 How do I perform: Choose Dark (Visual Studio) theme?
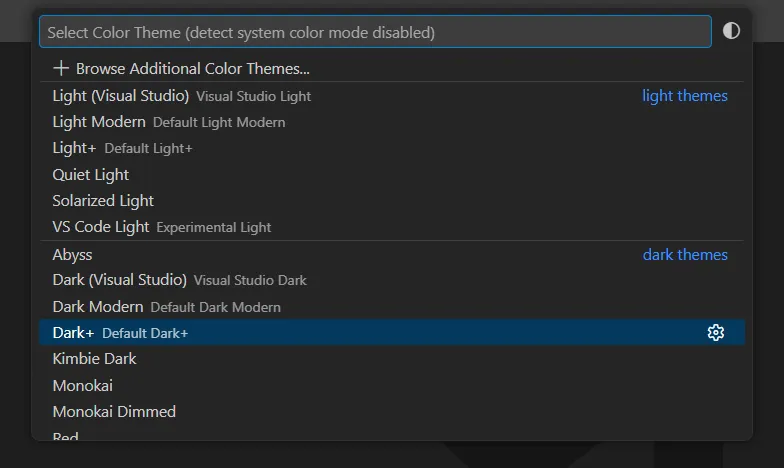[120, 280]
